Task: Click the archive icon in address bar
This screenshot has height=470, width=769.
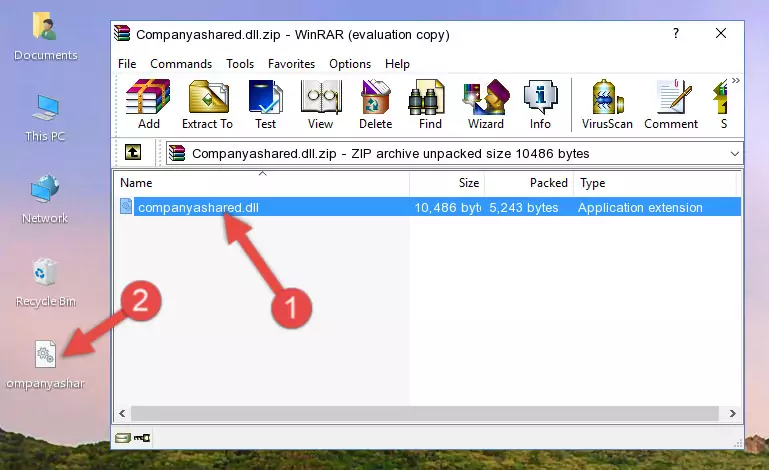Action: point(177,154)
